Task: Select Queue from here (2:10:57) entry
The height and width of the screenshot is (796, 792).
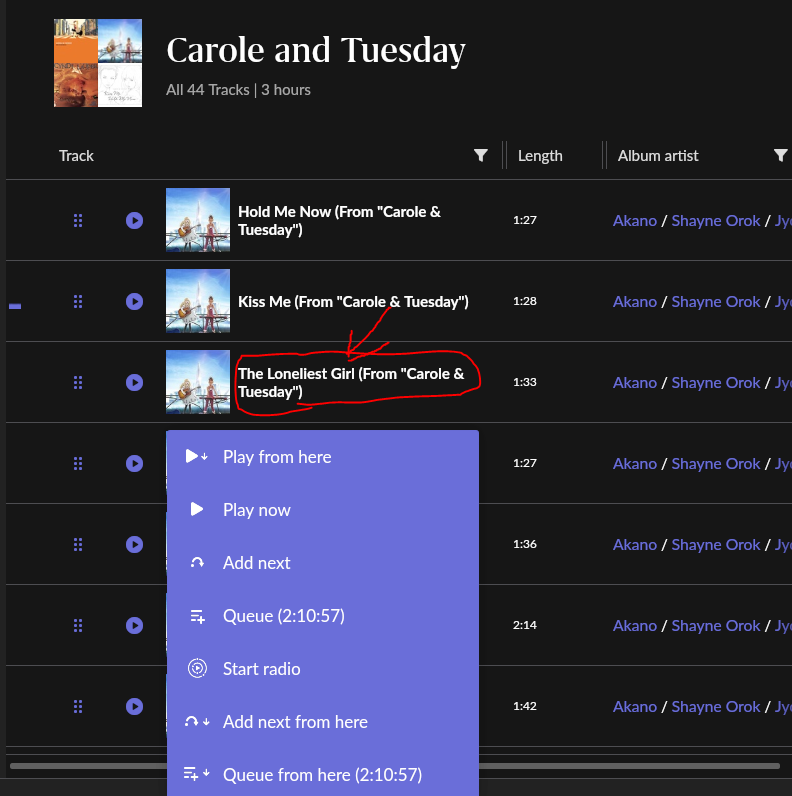Action: click(x=322, y=775)
